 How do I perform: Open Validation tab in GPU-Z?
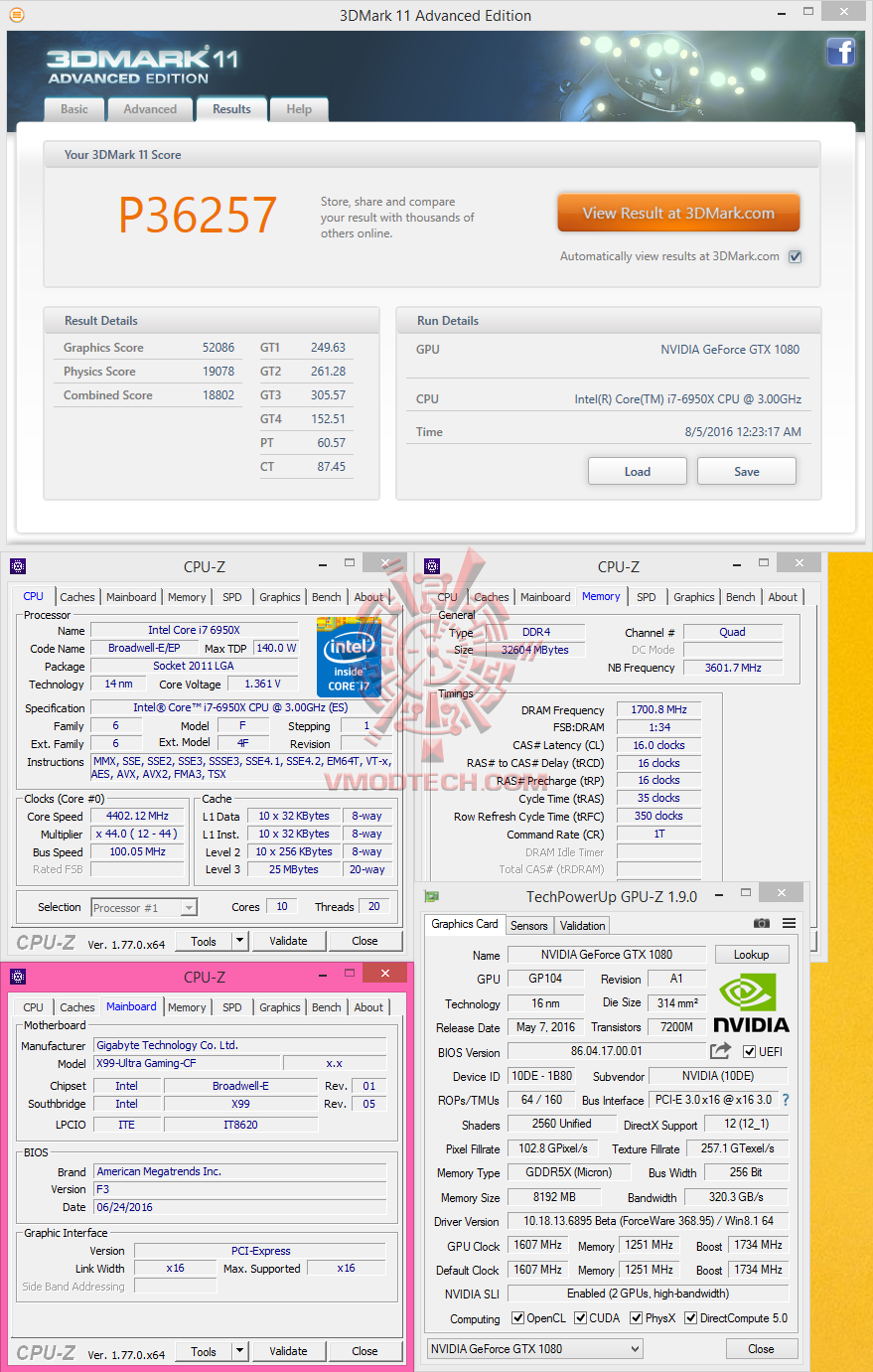pos(582,925)
